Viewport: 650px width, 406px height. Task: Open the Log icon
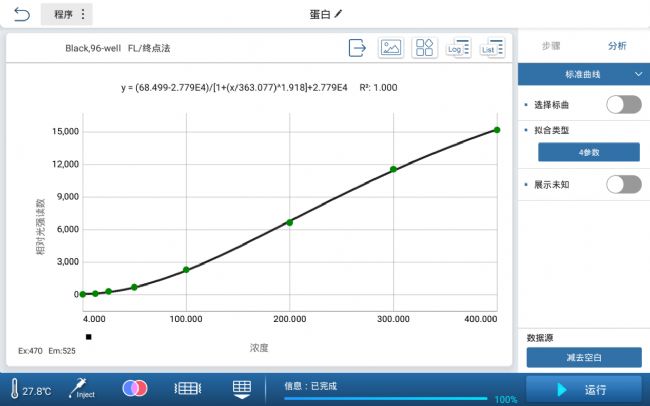458,48
